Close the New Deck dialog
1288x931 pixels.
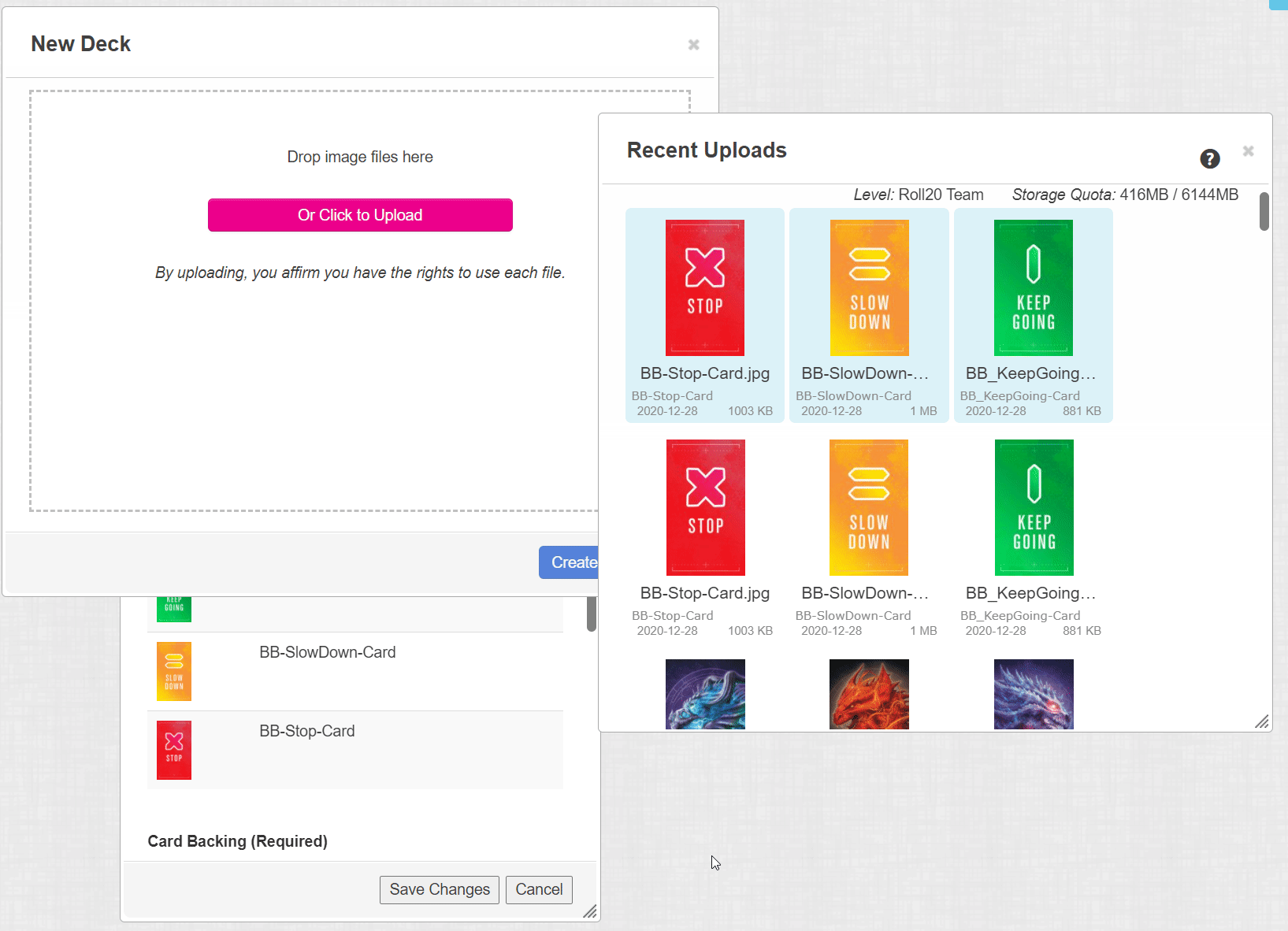pyautogui.click(x=693, y=45)
